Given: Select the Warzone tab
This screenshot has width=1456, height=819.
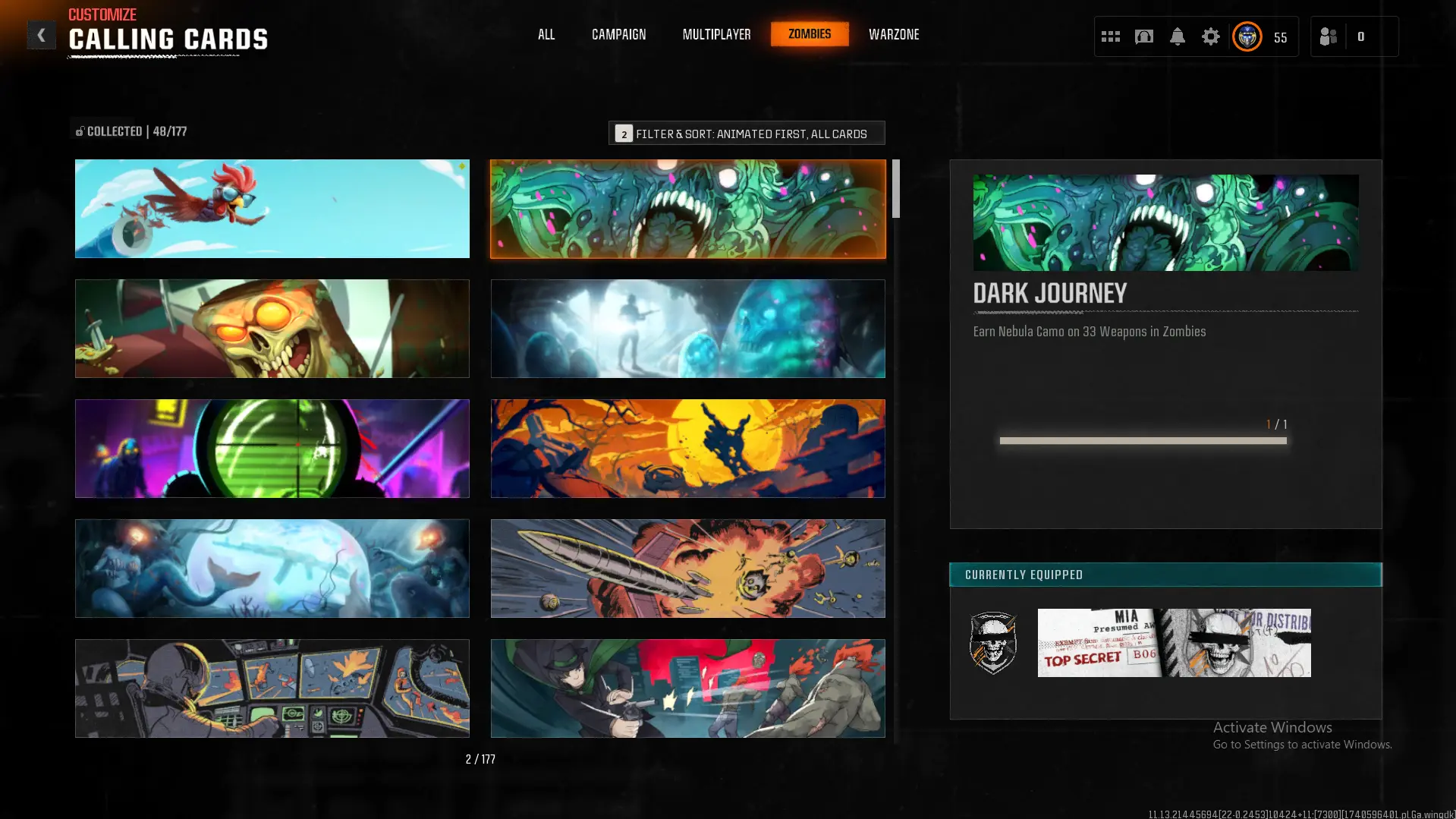Looking at the screenshot, I should click(893, 34).
